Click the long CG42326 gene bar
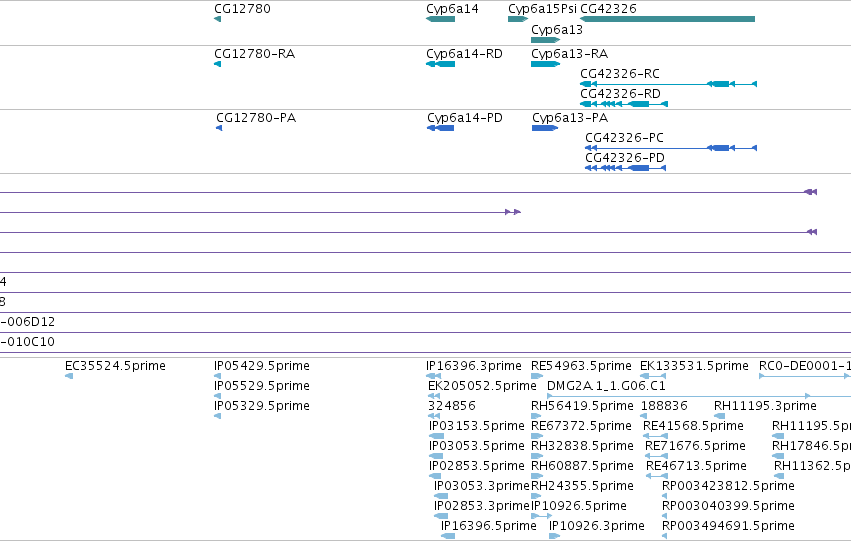The height and width of the screenshot is (541, 851). click(x=668, y=19)
